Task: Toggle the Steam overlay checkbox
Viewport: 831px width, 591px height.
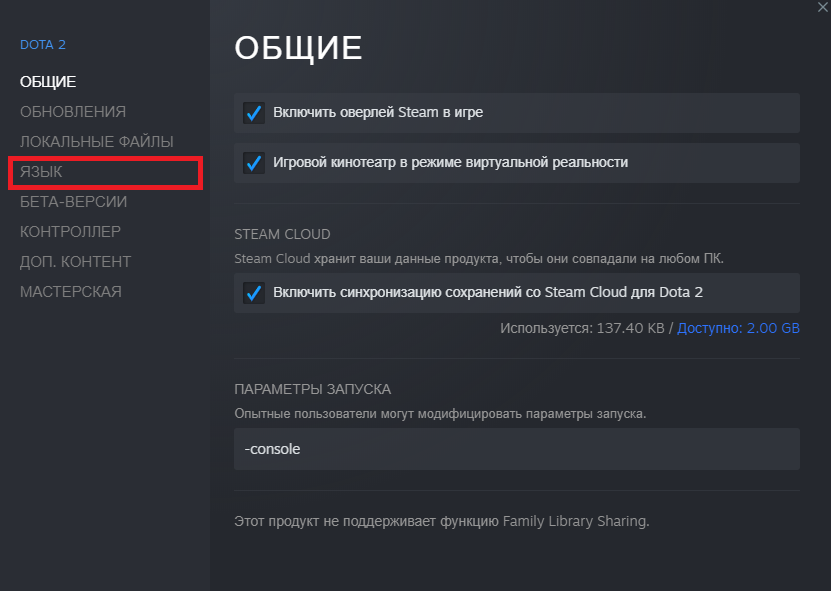Action: (254, 113)
